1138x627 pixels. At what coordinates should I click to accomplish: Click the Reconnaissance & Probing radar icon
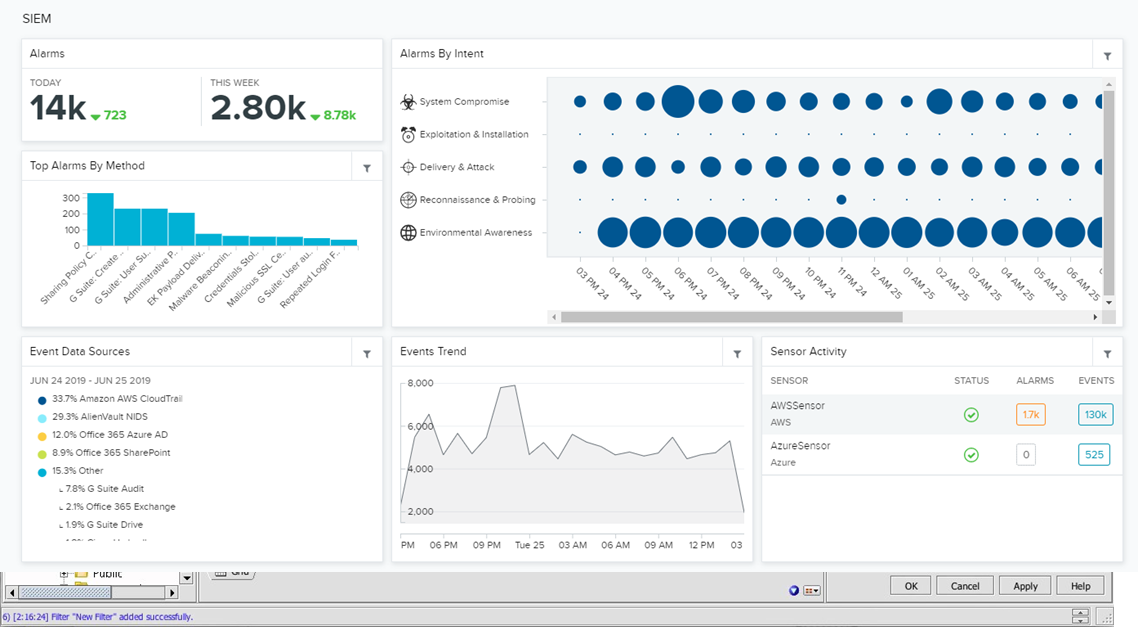pyautogui.click(x=408, y=200)
